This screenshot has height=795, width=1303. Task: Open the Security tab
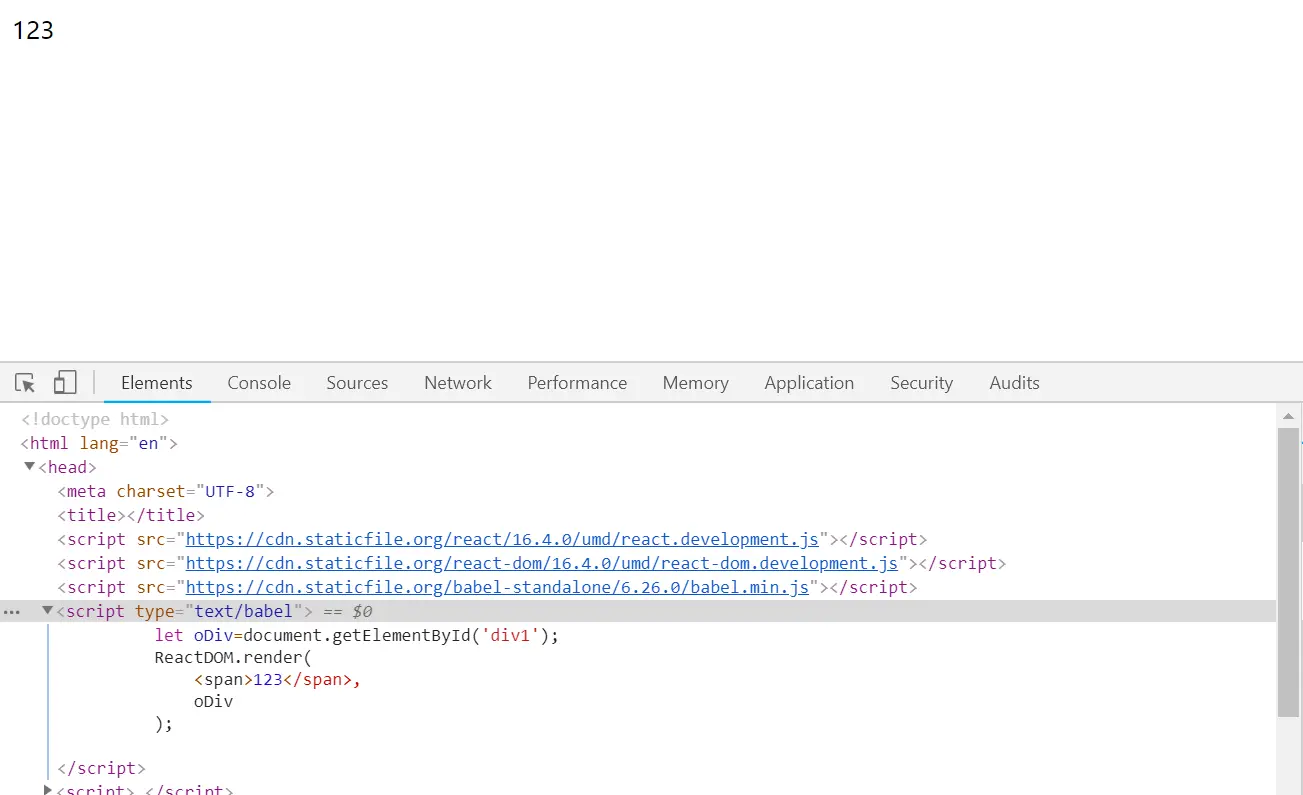click(921, 383)
